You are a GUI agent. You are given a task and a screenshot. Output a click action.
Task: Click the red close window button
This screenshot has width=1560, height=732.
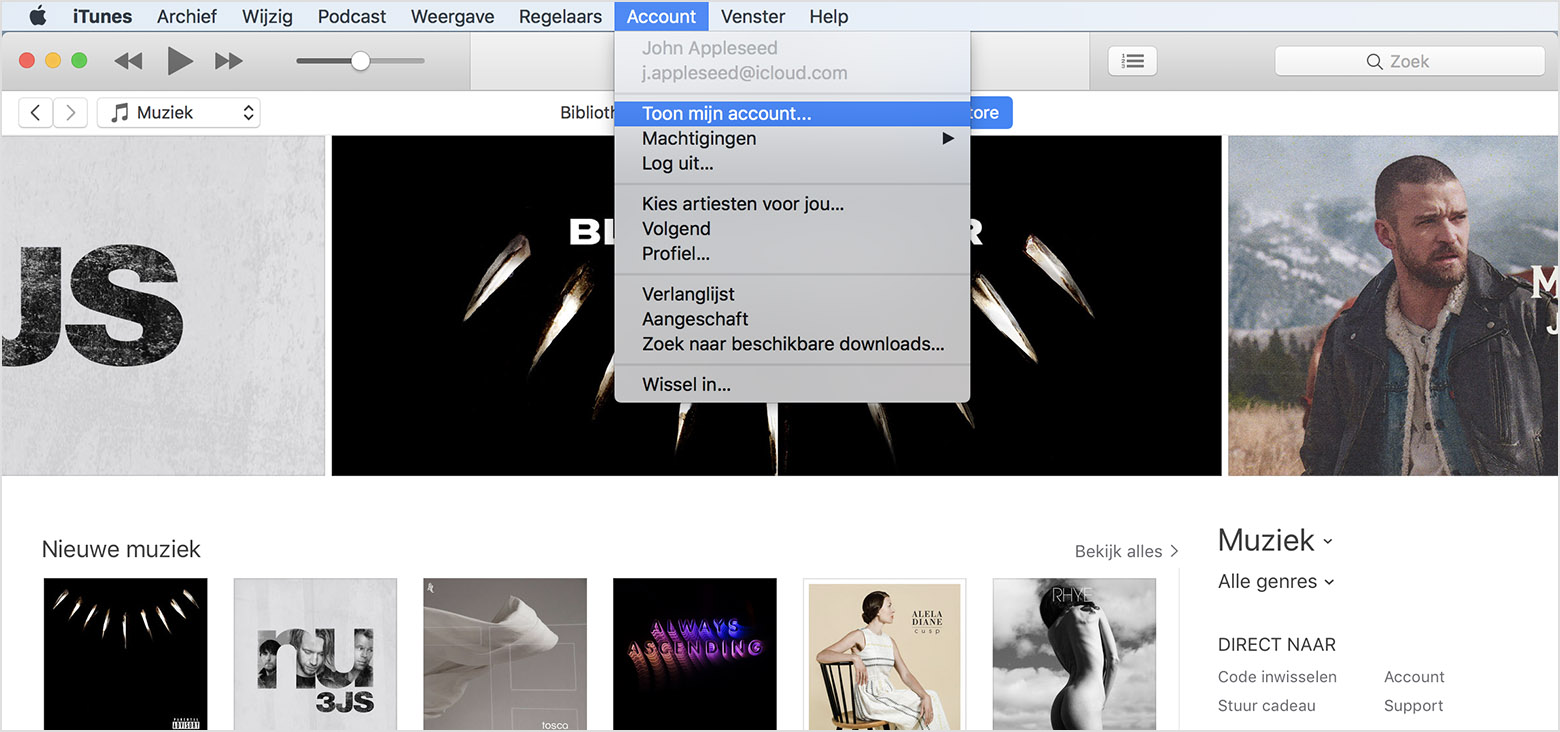pyautogui.click(x=27, y=61)
